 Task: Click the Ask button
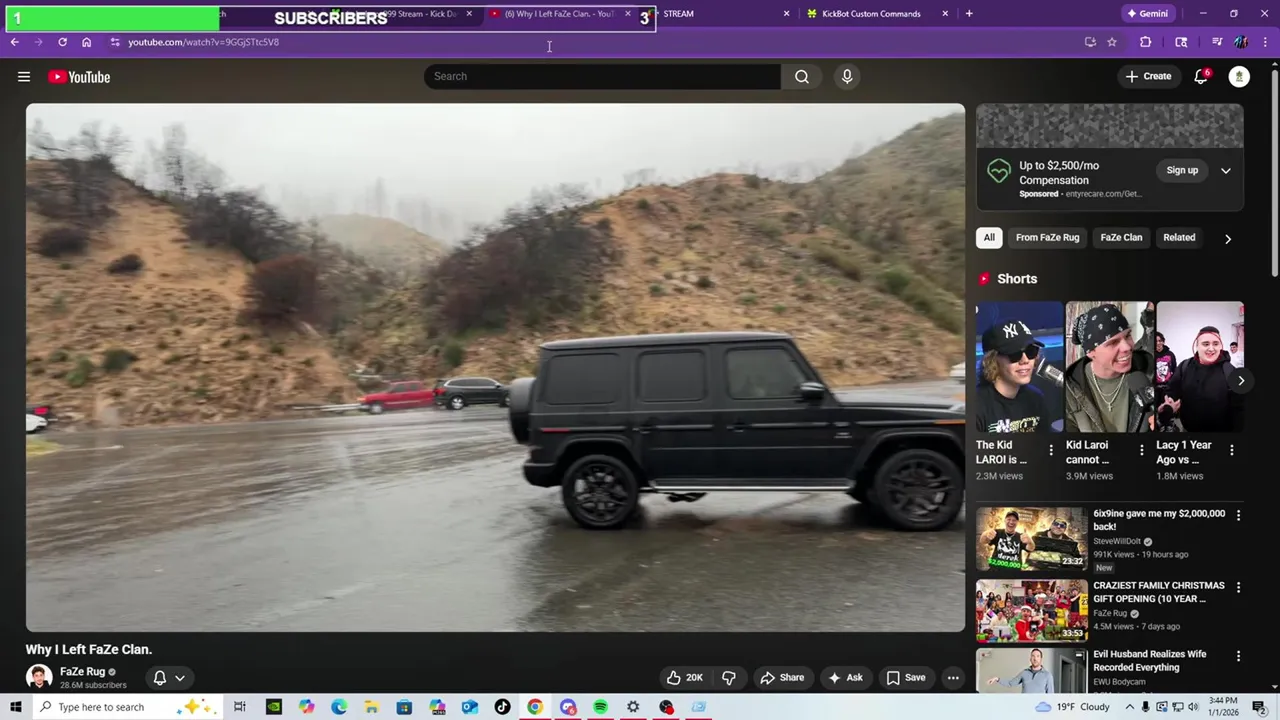coord(845,677)
